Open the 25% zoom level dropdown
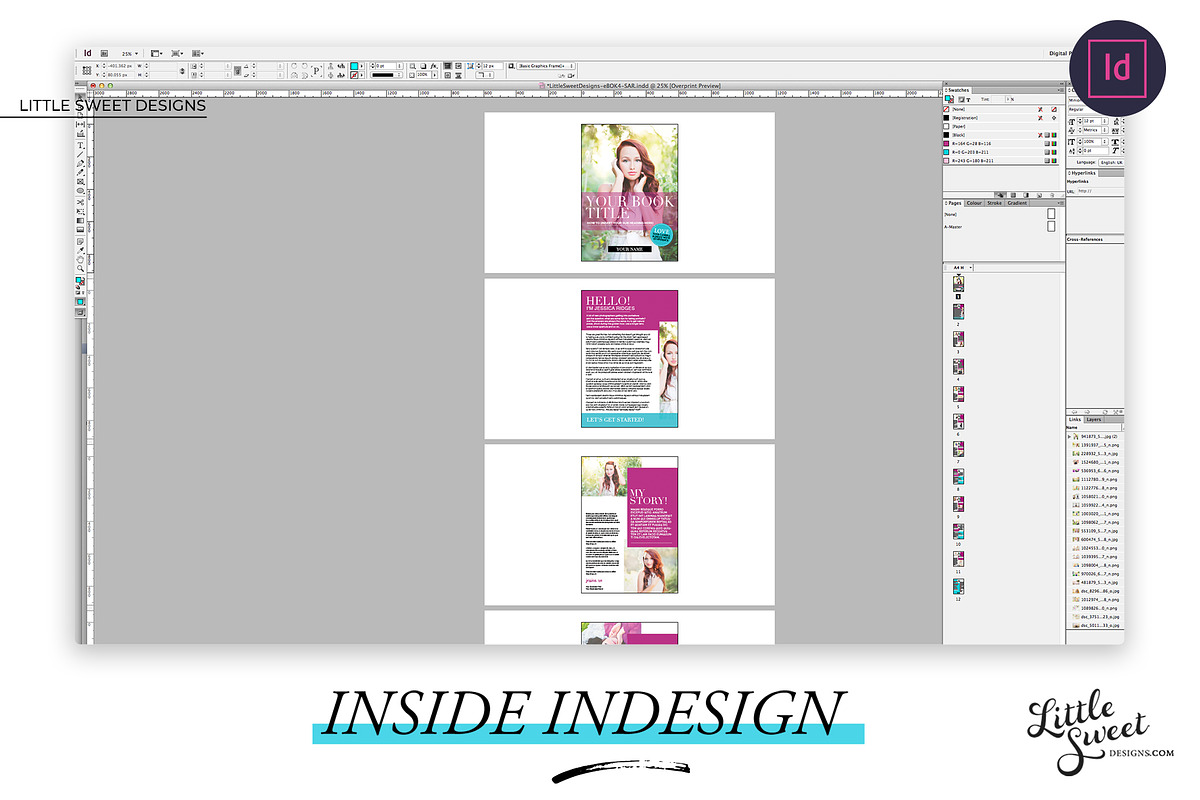 [130, 53]
